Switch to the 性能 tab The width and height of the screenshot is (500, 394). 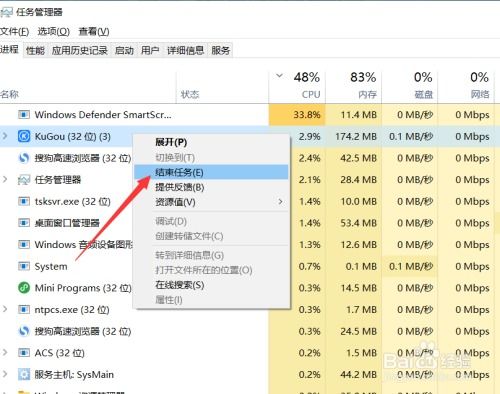[35, 50]
